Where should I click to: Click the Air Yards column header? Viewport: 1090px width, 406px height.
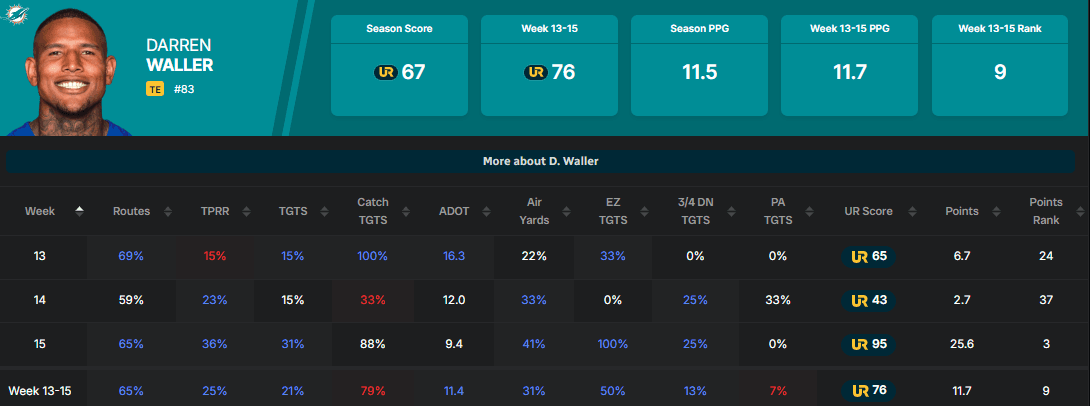(534, 211)
